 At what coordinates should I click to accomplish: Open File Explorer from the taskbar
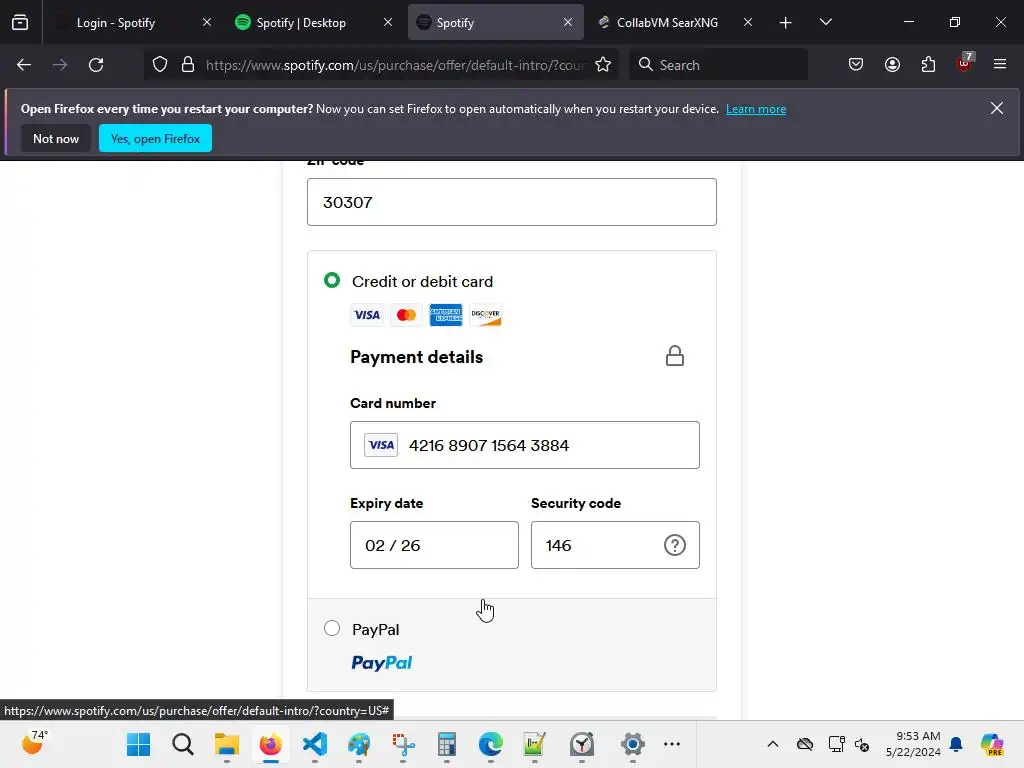227,744
